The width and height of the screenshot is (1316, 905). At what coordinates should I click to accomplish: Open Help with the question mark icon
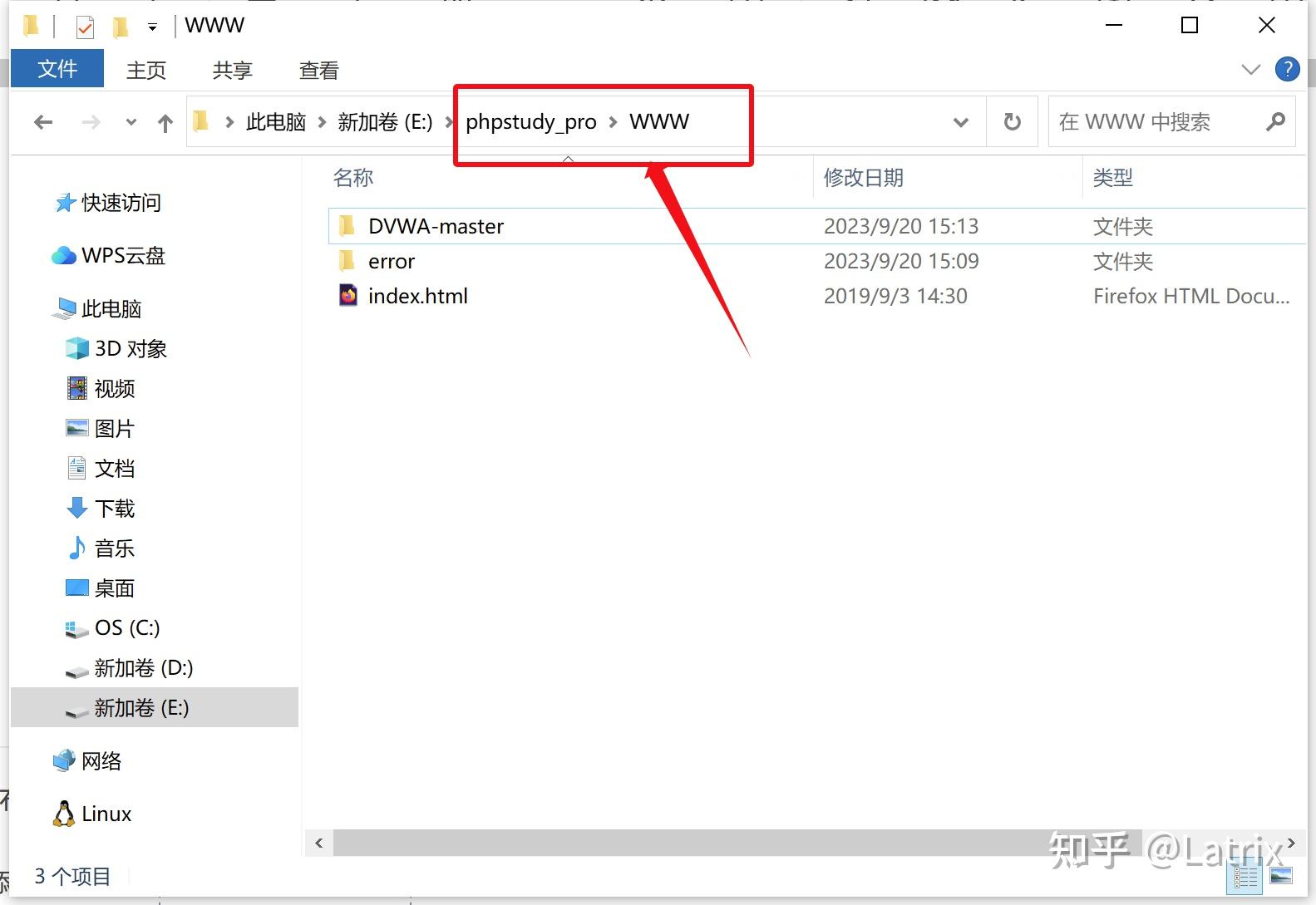[1287, 70]
